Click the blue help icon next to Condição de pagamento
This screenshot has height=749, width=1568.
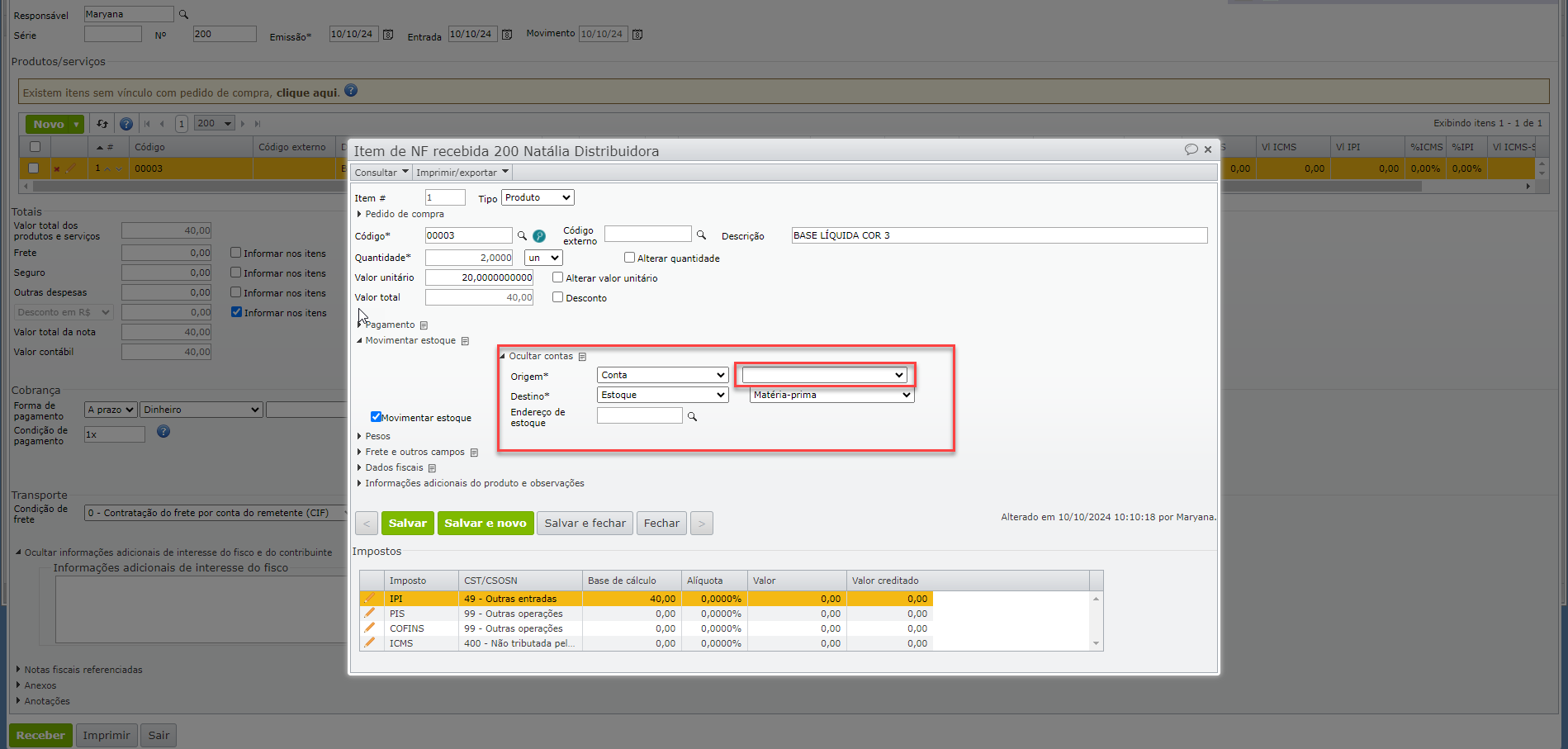click(163, 431)
